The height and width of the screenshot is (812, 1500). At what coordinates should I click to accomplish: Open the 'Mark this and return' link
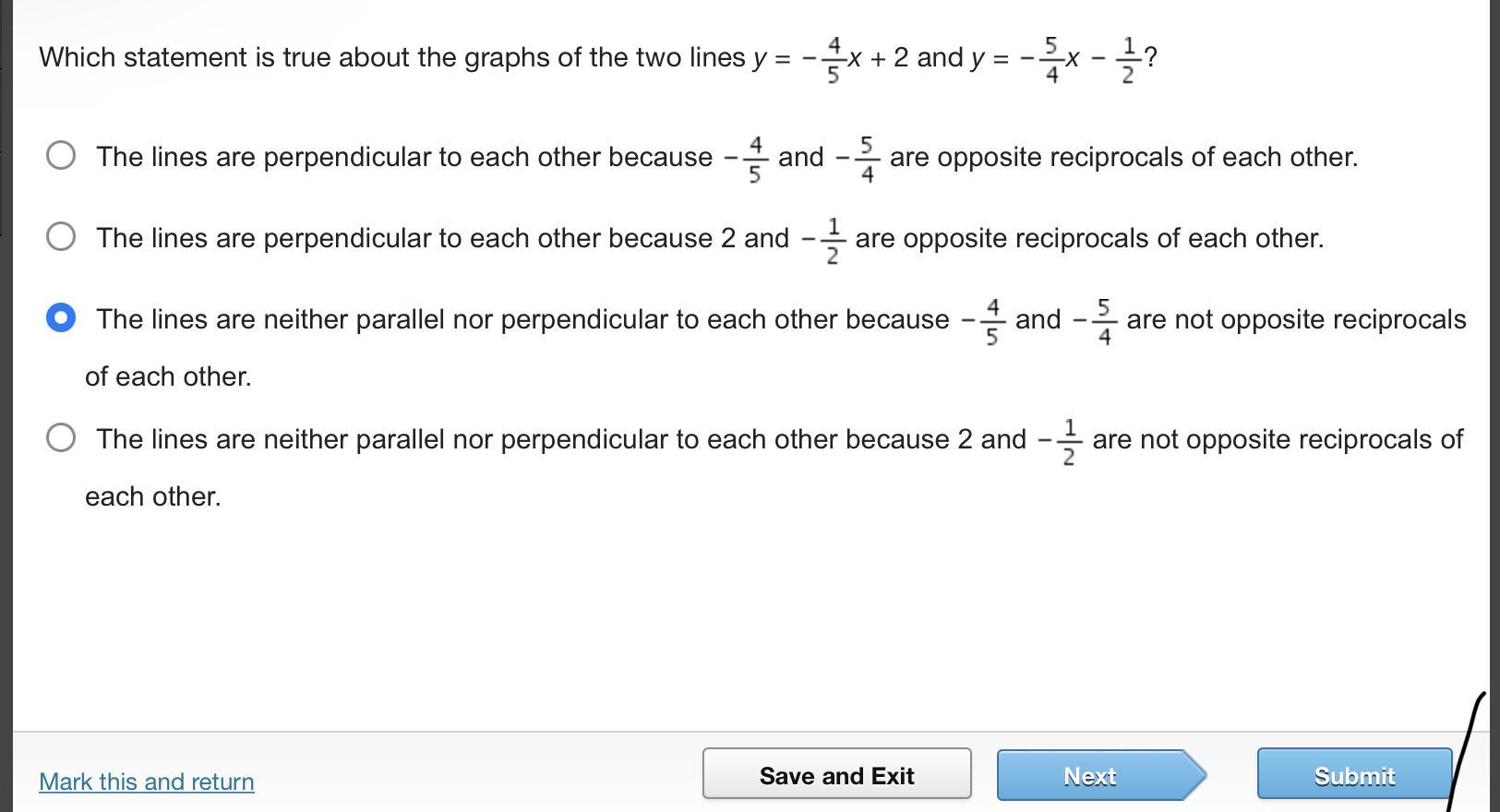(147, 782)
